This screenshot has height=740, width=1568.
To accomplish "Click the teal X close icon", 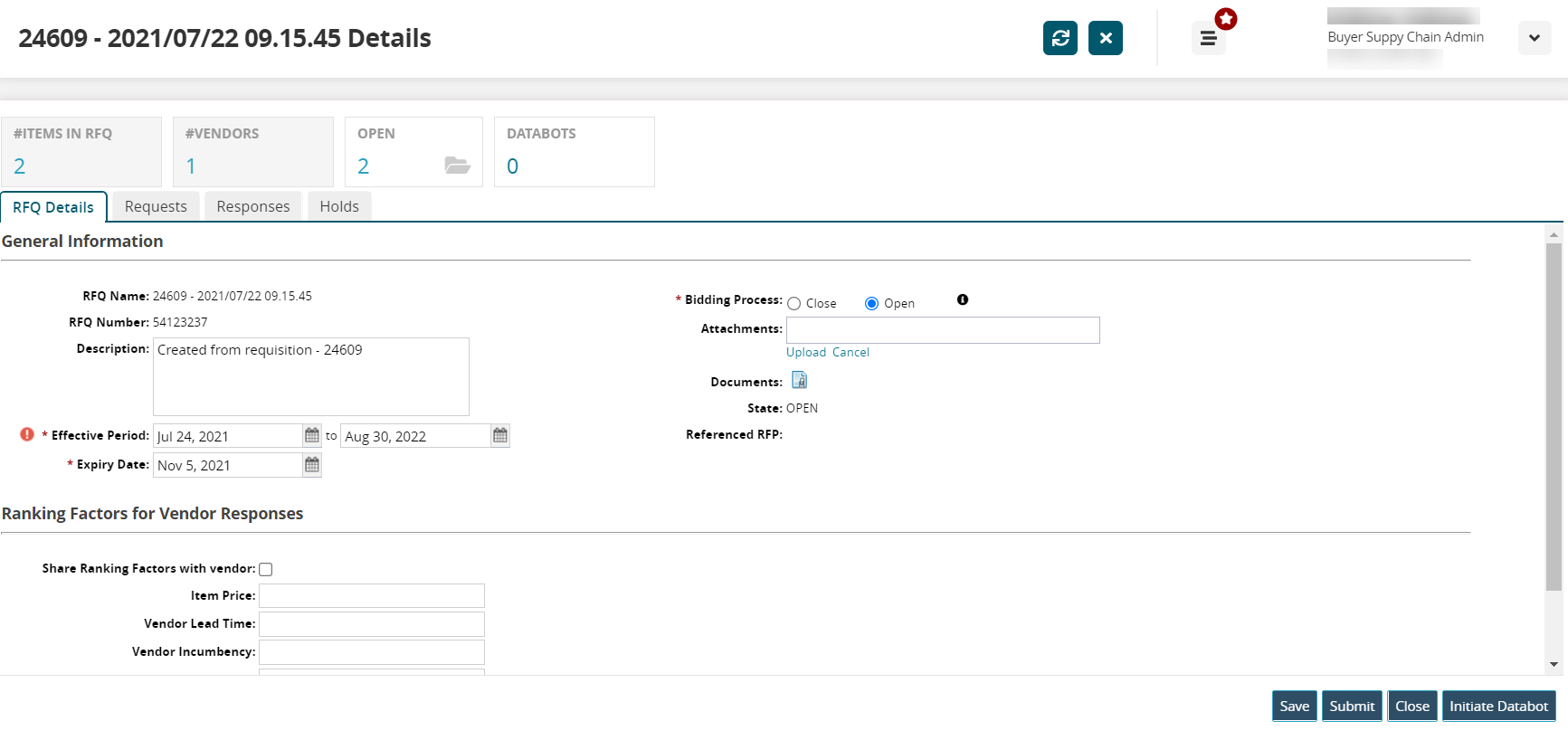I will coord(1105,38).
